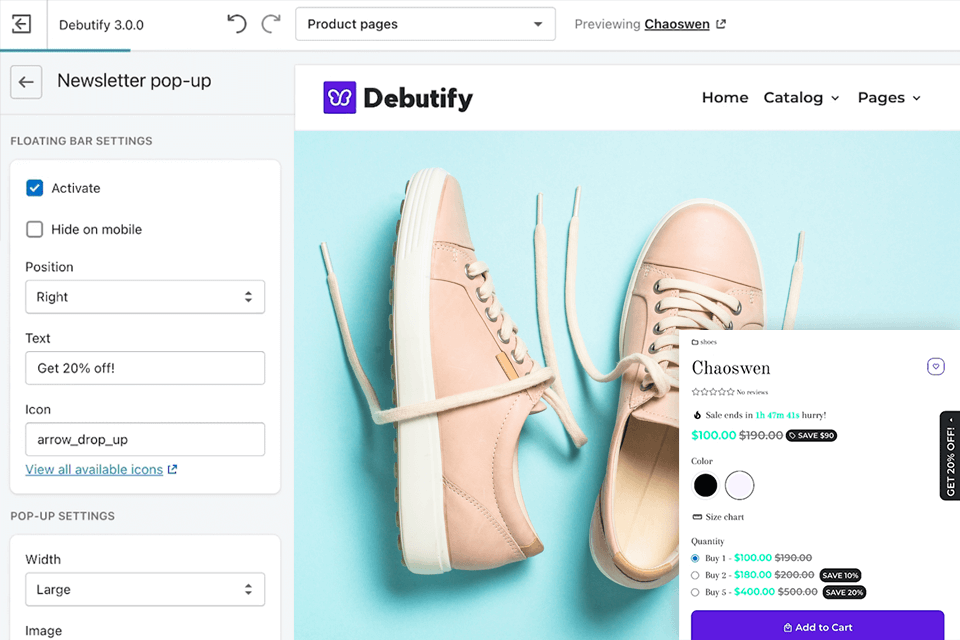Screen dimensions: 960x640
Task: Click the exit editor icon
Action: [21, 24]
